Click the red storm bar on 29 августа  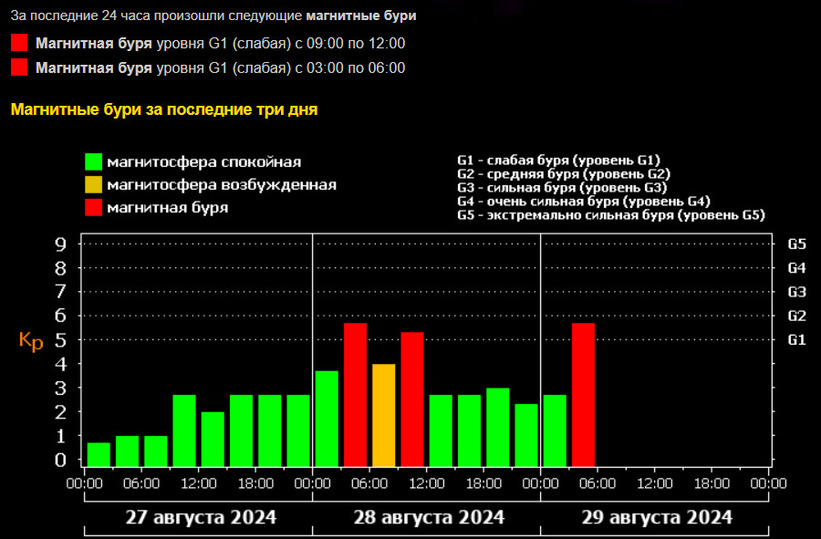click(x=583, y=395)
